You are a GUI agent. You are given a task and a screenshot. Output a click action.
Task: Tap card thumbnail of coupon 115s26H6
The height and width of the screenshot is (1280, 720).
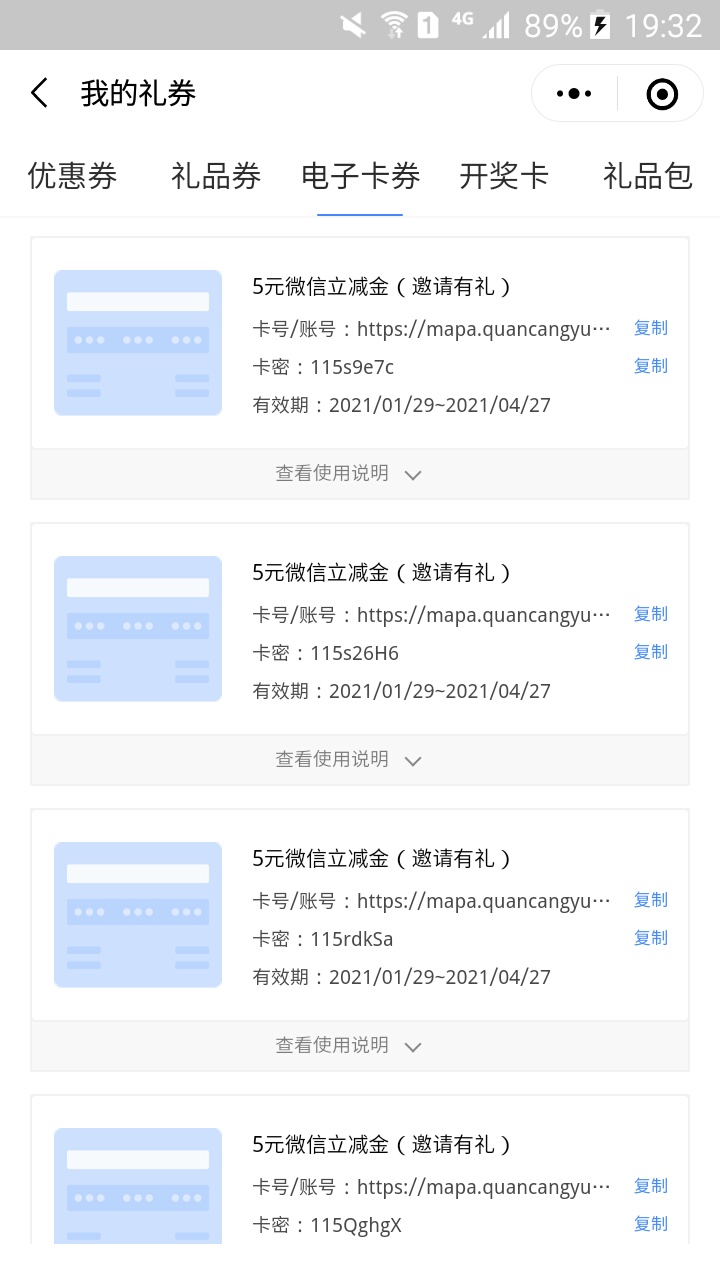138,629
